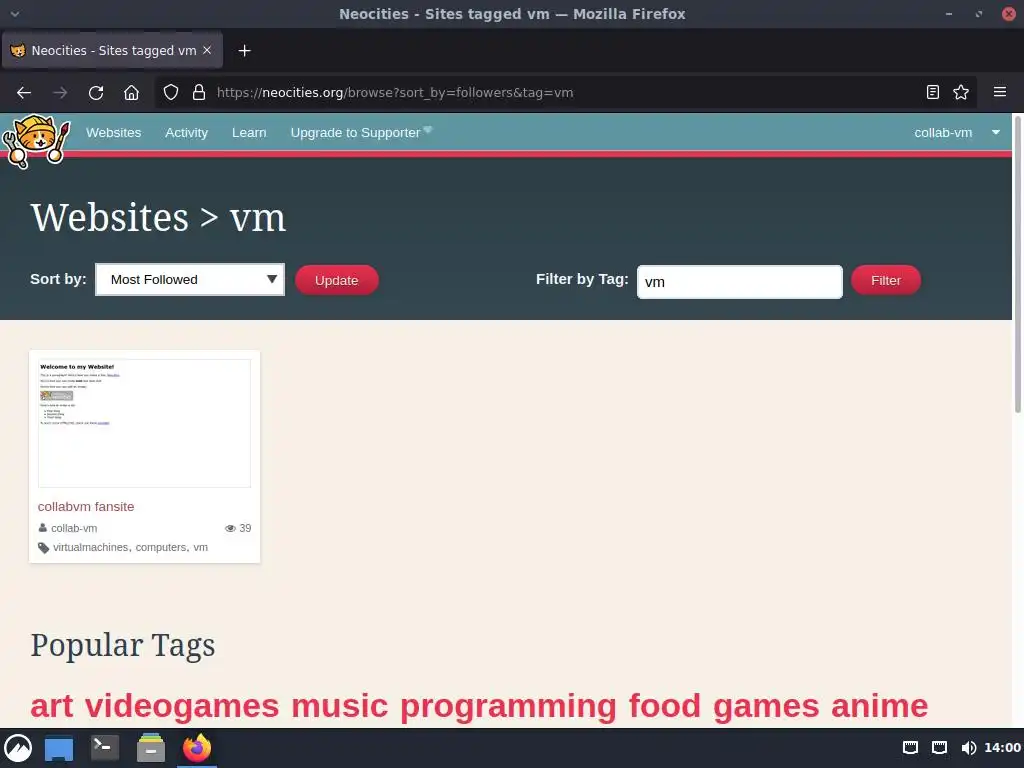The height and width of the screenshot is (768, 1024).
Task: Reload the page with refresh icon
Action: tap(96, 93)
